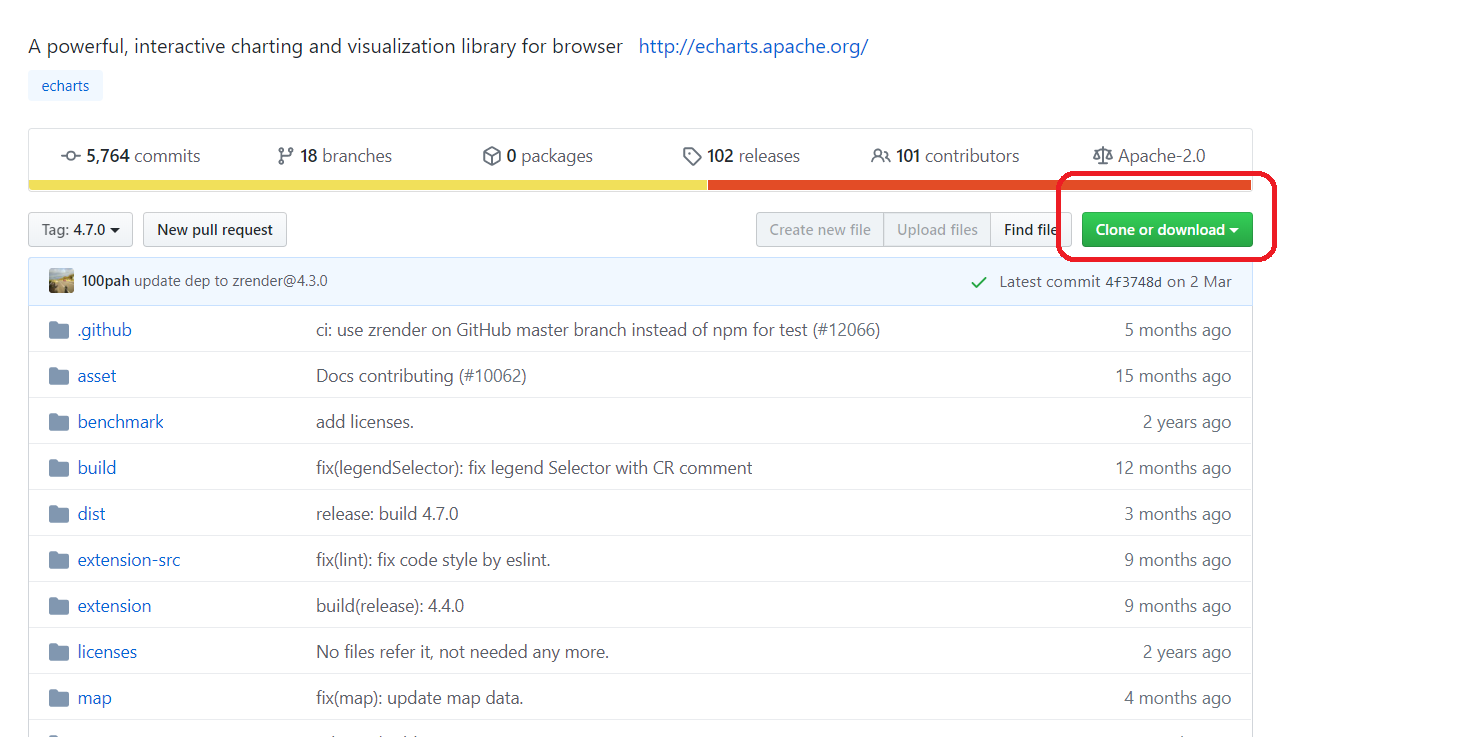Viewport: 1466px width, 737px height.
Task: Open the 100pah author profile
Action: [106, 281]
